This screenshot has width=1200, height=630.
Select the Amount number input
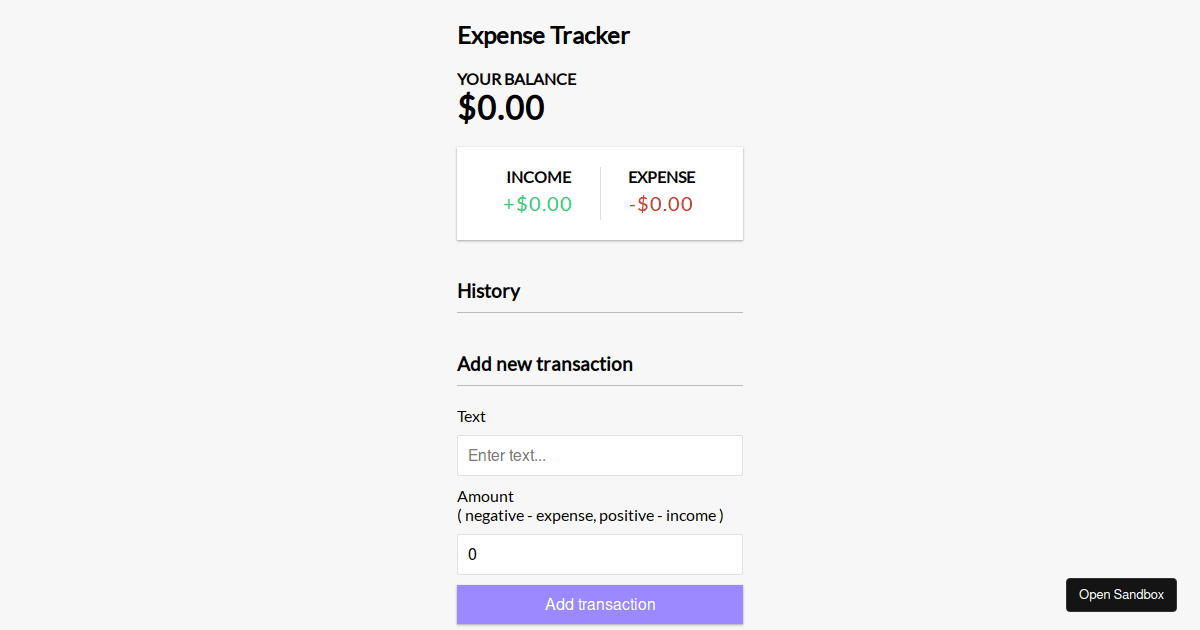(599, 554)
